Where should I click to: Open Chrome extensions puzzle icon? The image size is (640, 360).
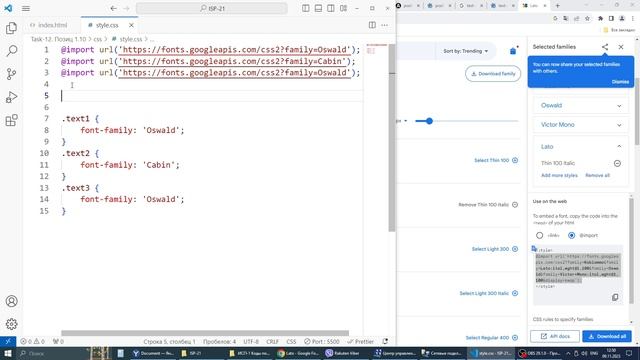point(600,18)
